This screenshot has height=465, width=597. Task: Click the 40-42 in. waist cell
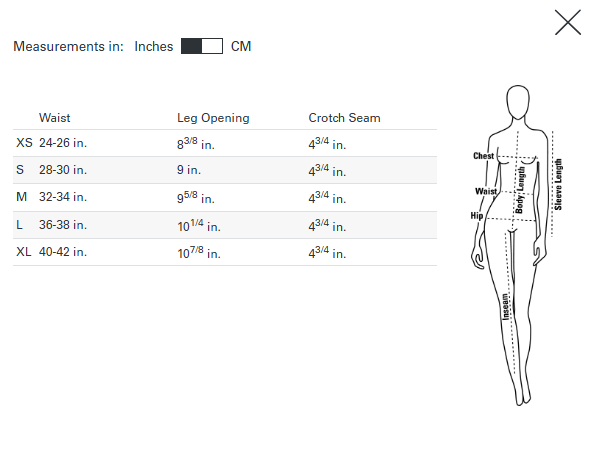click(63, 252)
